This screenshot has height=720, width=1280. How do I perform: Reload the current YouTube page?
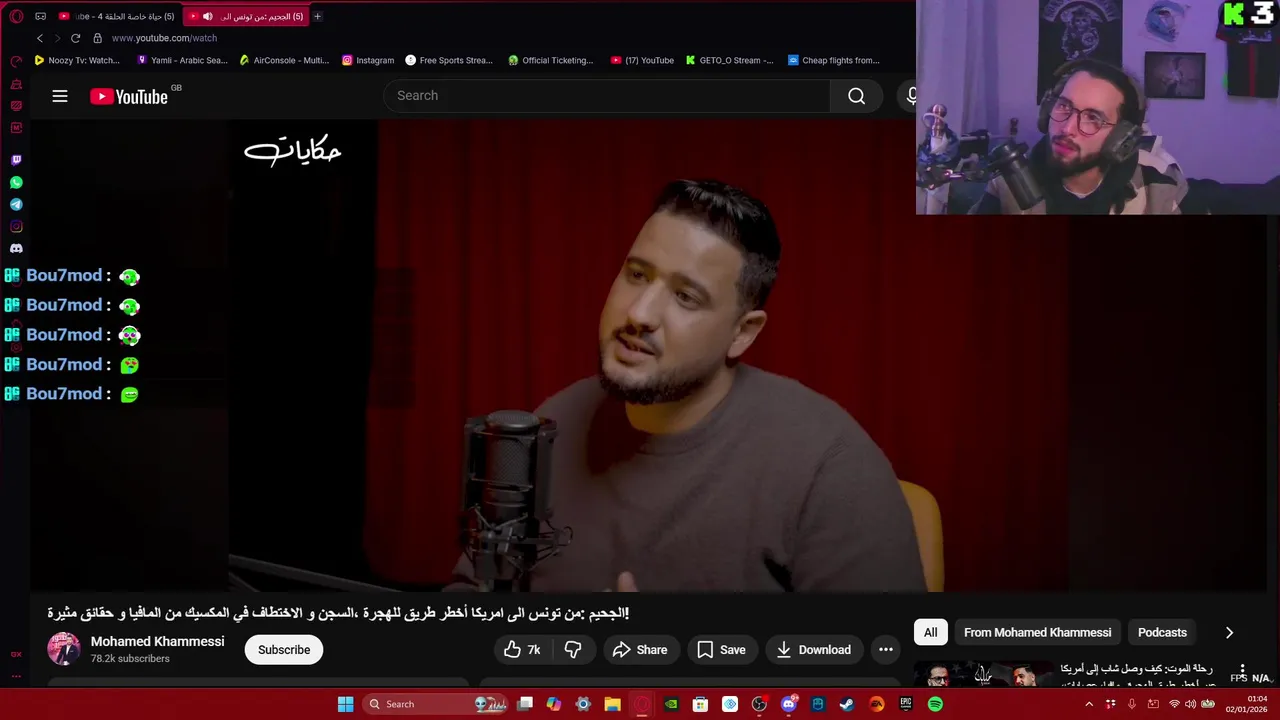[x=75, y=38]
